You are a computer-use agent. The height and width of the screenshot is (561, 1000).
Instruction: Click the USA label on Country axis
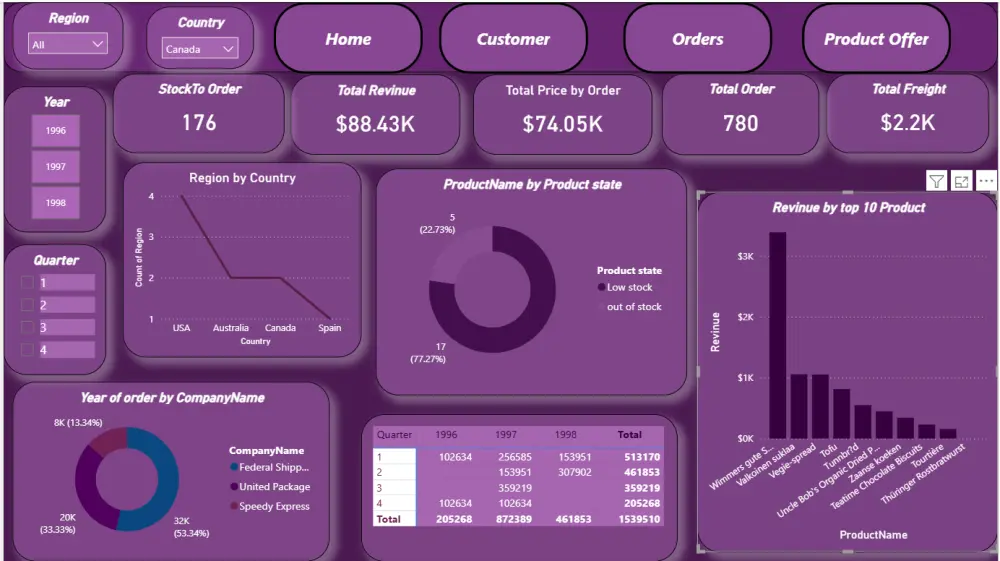[181, 328]
